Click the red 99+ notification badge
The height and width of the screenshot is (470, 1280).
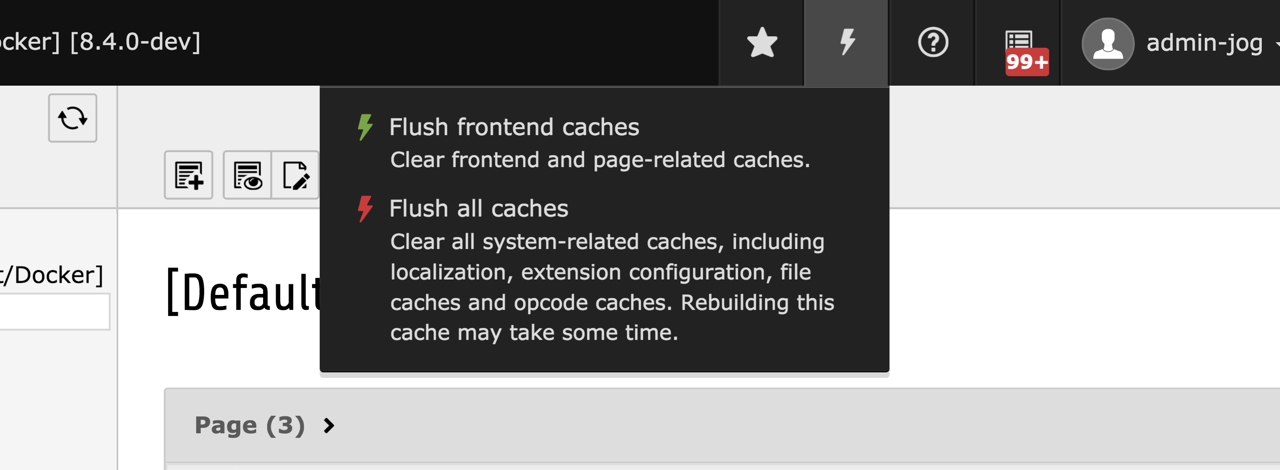coord(1027,62)
